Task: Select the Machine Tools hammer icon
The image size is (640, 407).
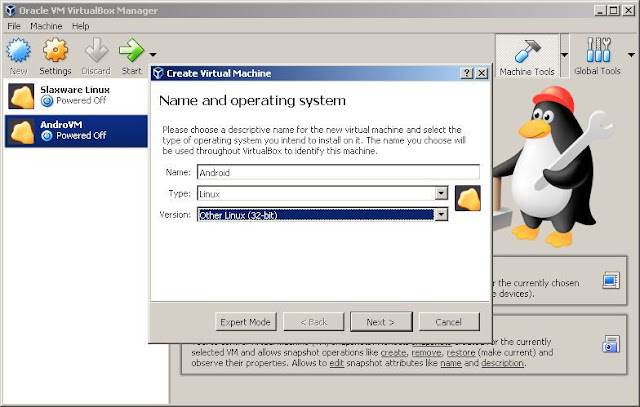Action: tap(527, 52)
